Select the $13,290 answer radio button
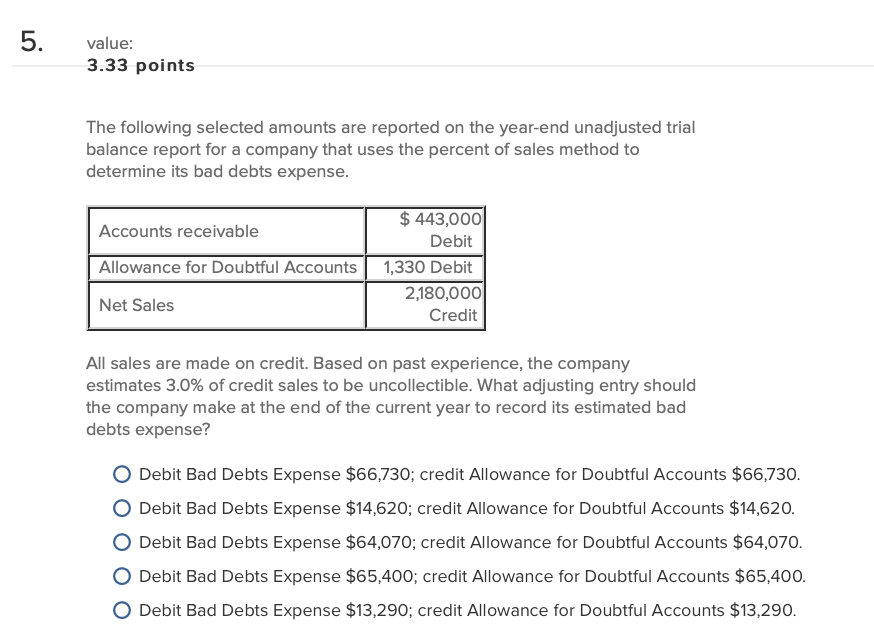 click(x=122, y=610)
